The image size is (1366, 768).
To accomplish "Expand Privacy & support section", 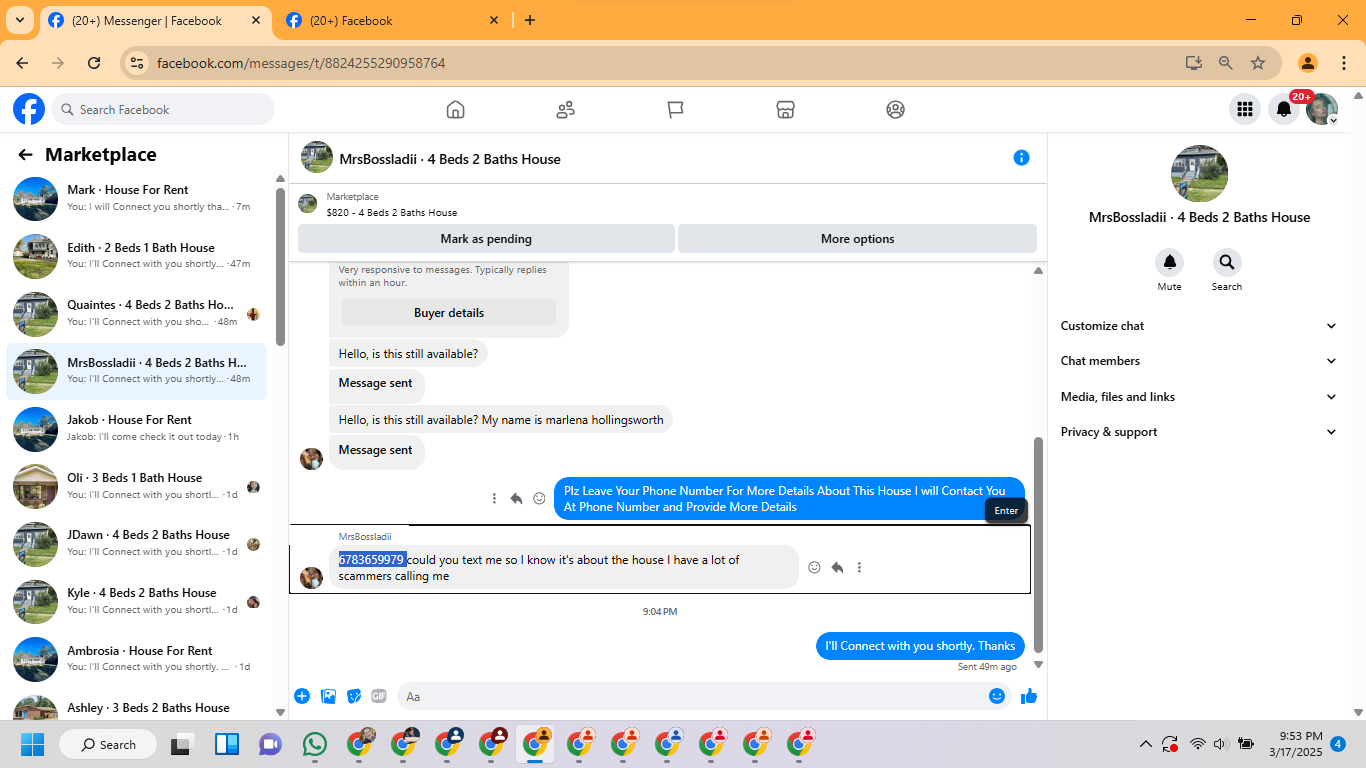I will click(x=1199, y=432).
